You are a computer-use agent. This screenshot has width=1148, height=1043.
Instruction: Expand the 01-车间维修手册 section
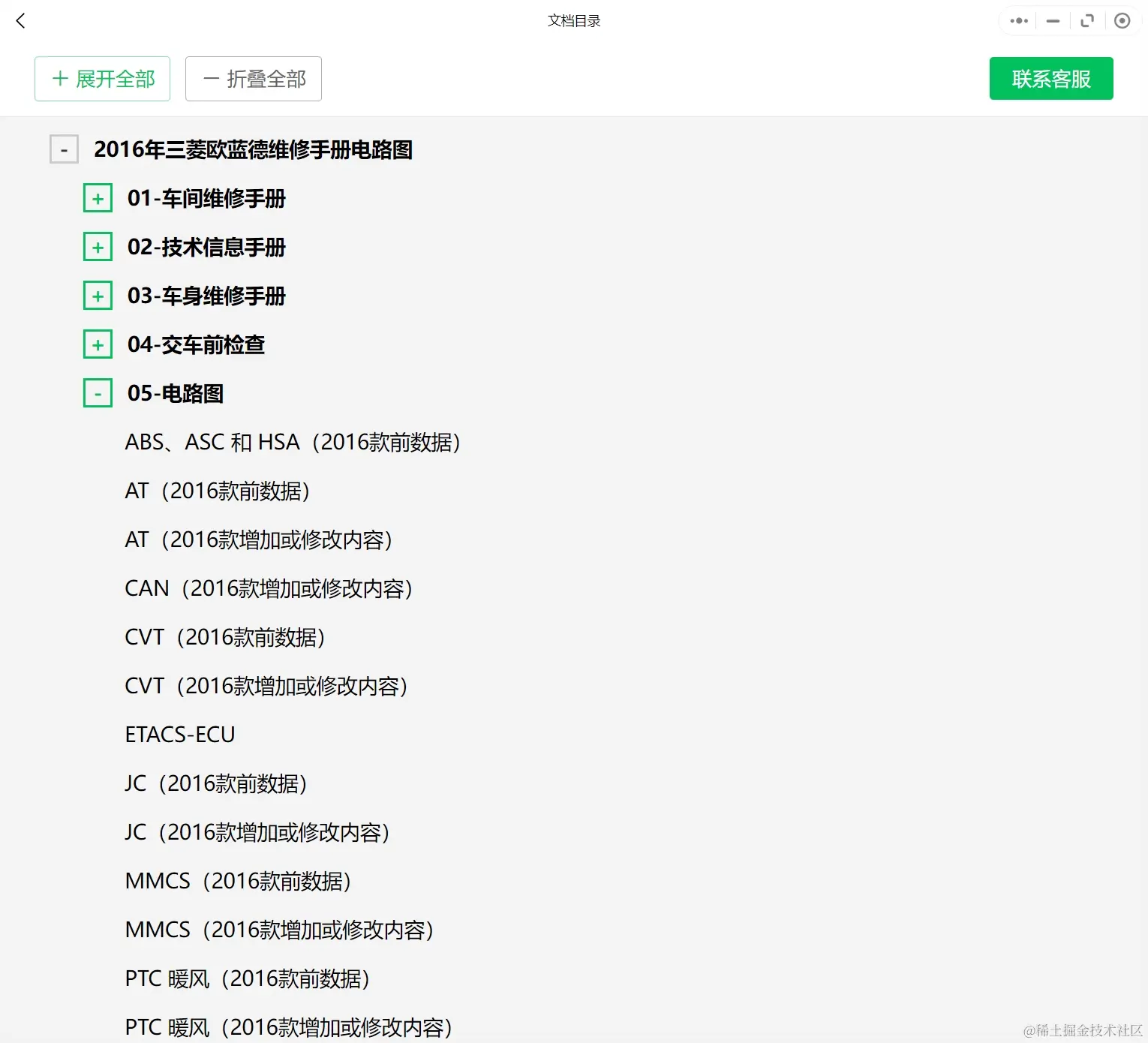click(x=98, y=198)
